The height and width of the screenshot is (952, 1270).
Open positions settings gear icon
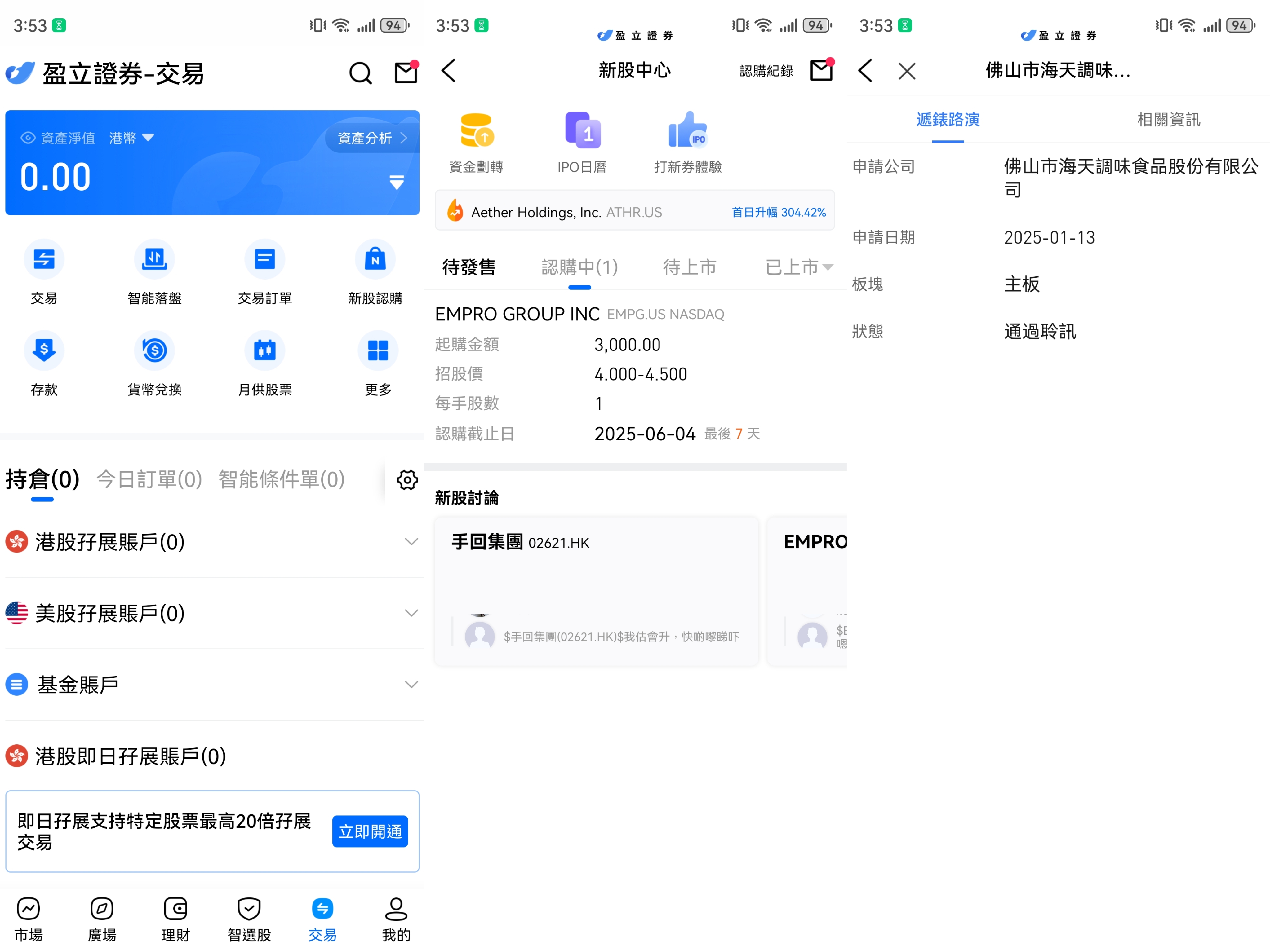(407, 480)
